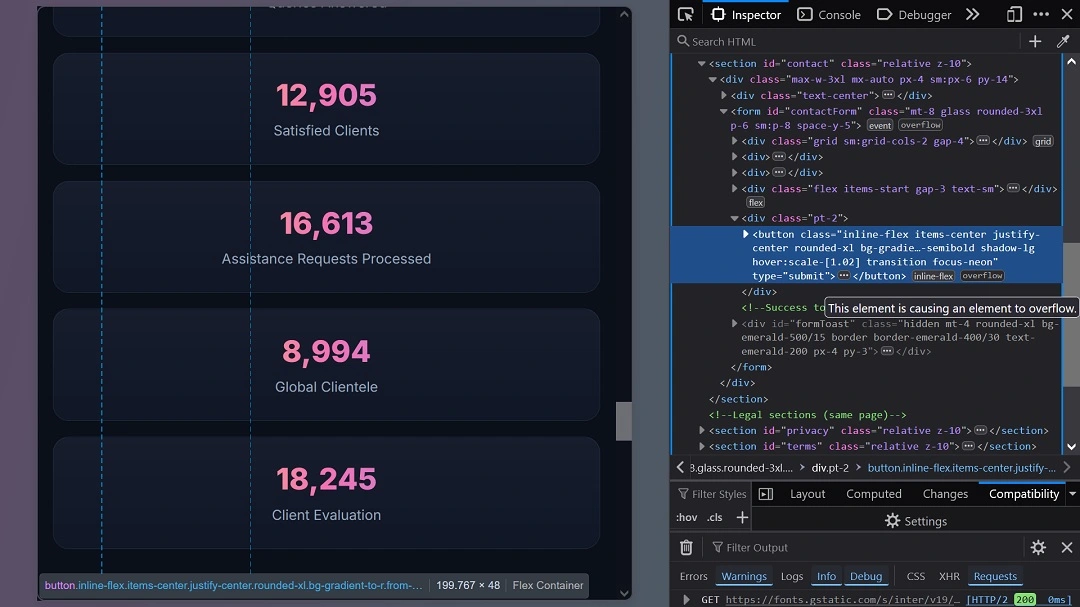Click the event badge on form
The image size is (1080, 607).
[880, 125]
